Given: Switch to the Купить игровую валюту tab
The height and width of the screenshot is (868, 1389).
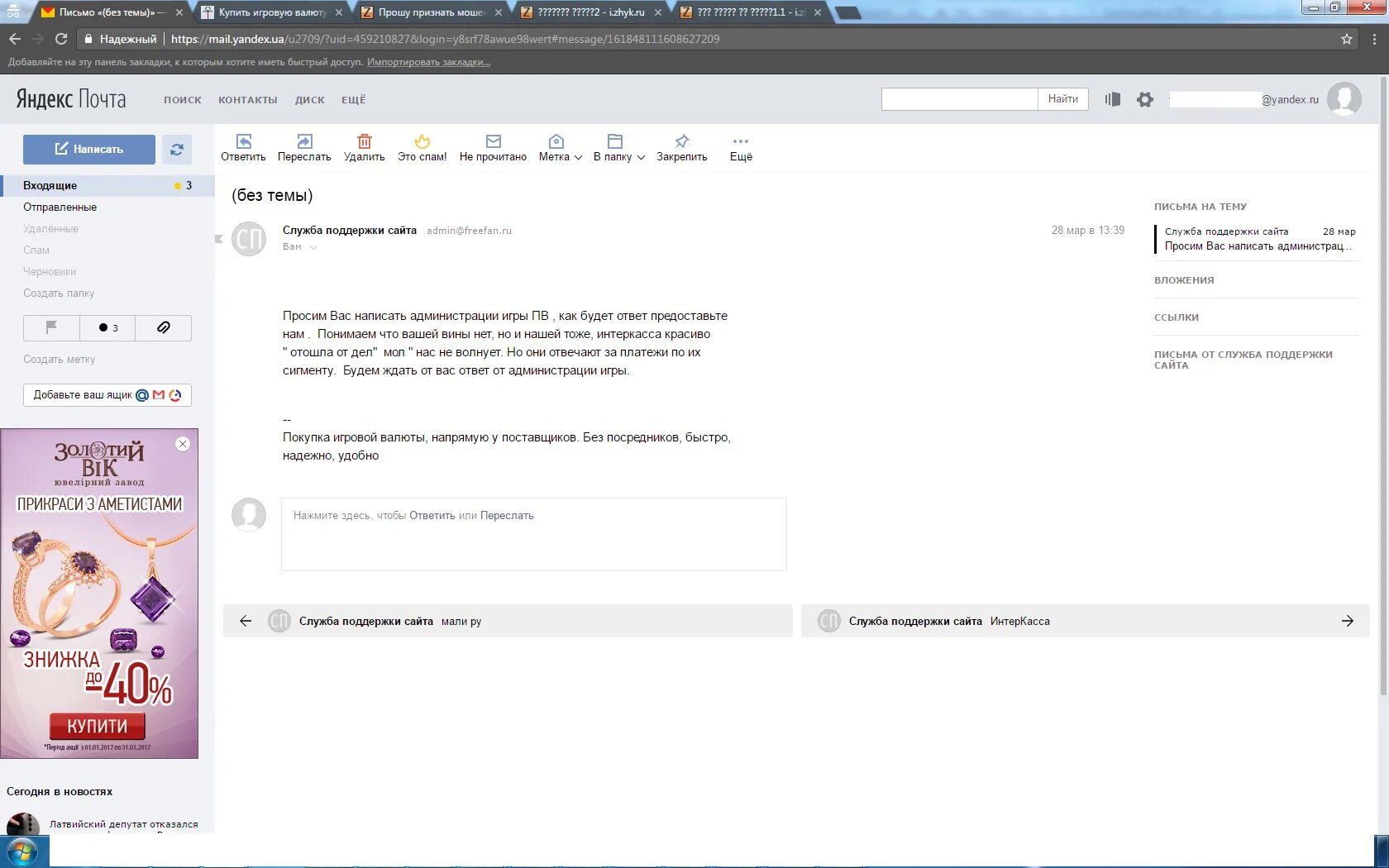Looking at the screenshot, I should click(x=272, y=12).
